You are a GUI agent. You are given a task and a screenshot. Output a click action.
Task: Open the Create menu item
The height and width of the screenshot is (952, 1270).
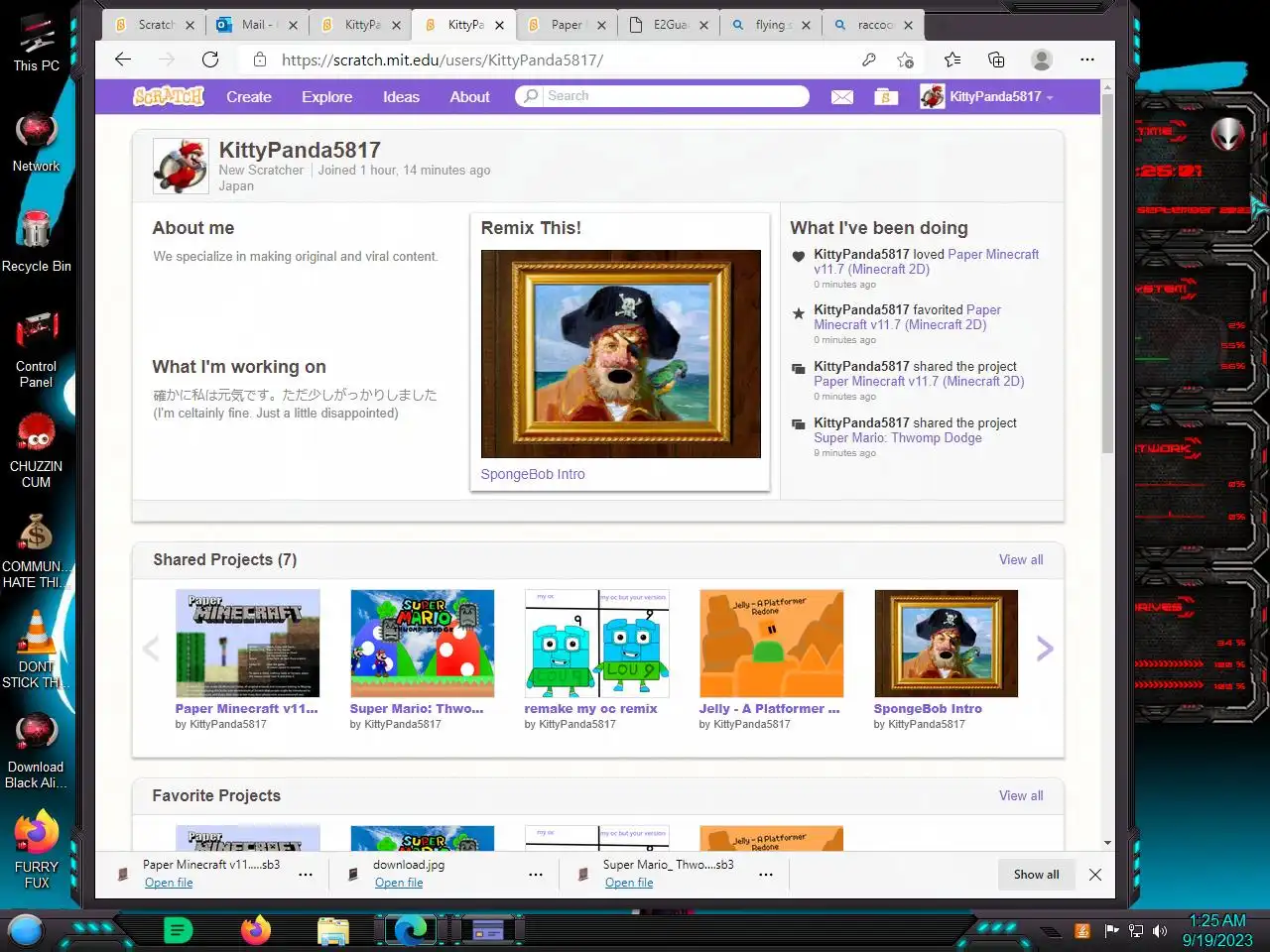click(x=249, y=97)
